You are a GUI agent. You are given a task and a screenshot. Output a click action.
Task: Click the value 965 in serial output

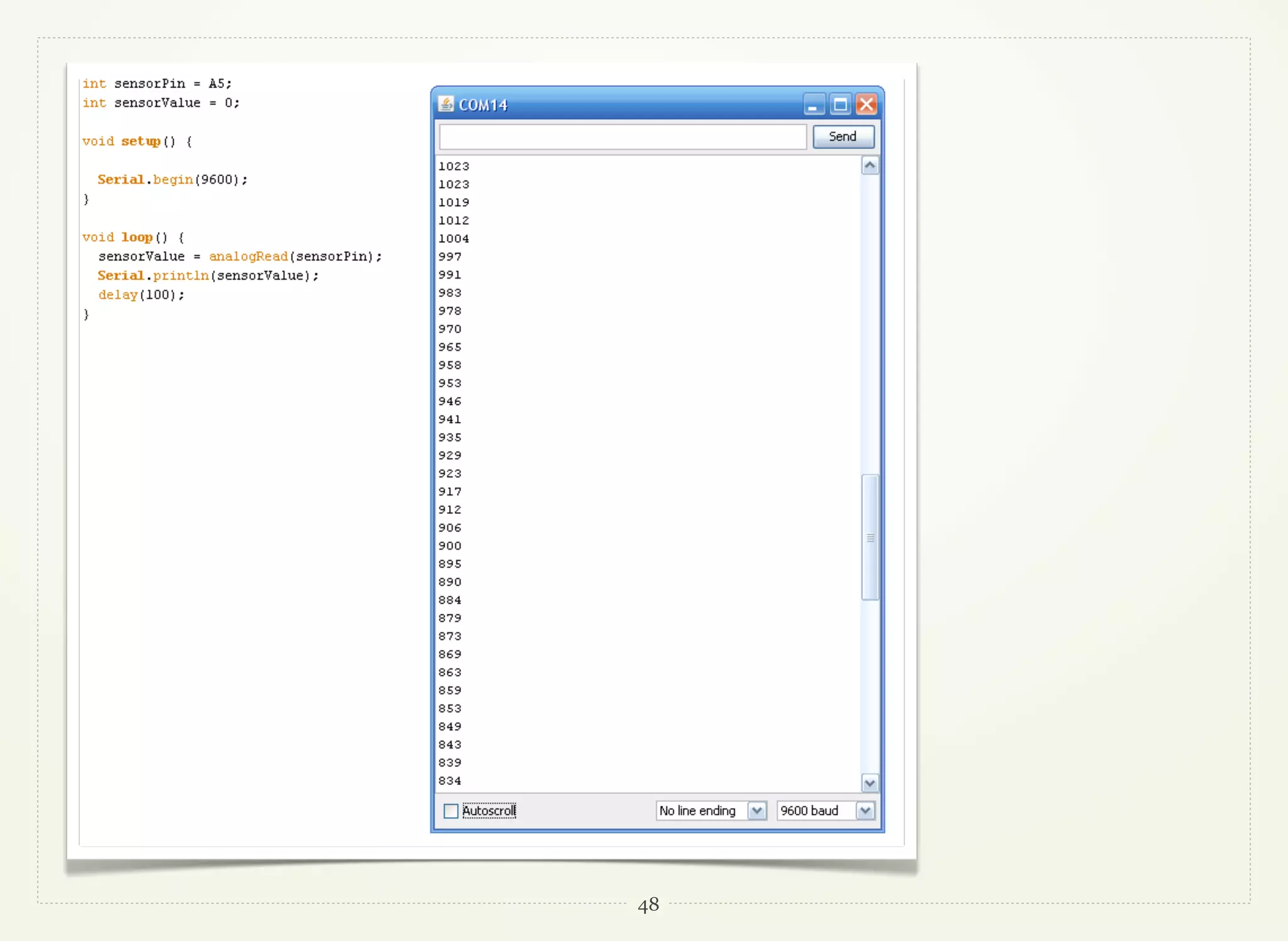(x=450, y=347)
